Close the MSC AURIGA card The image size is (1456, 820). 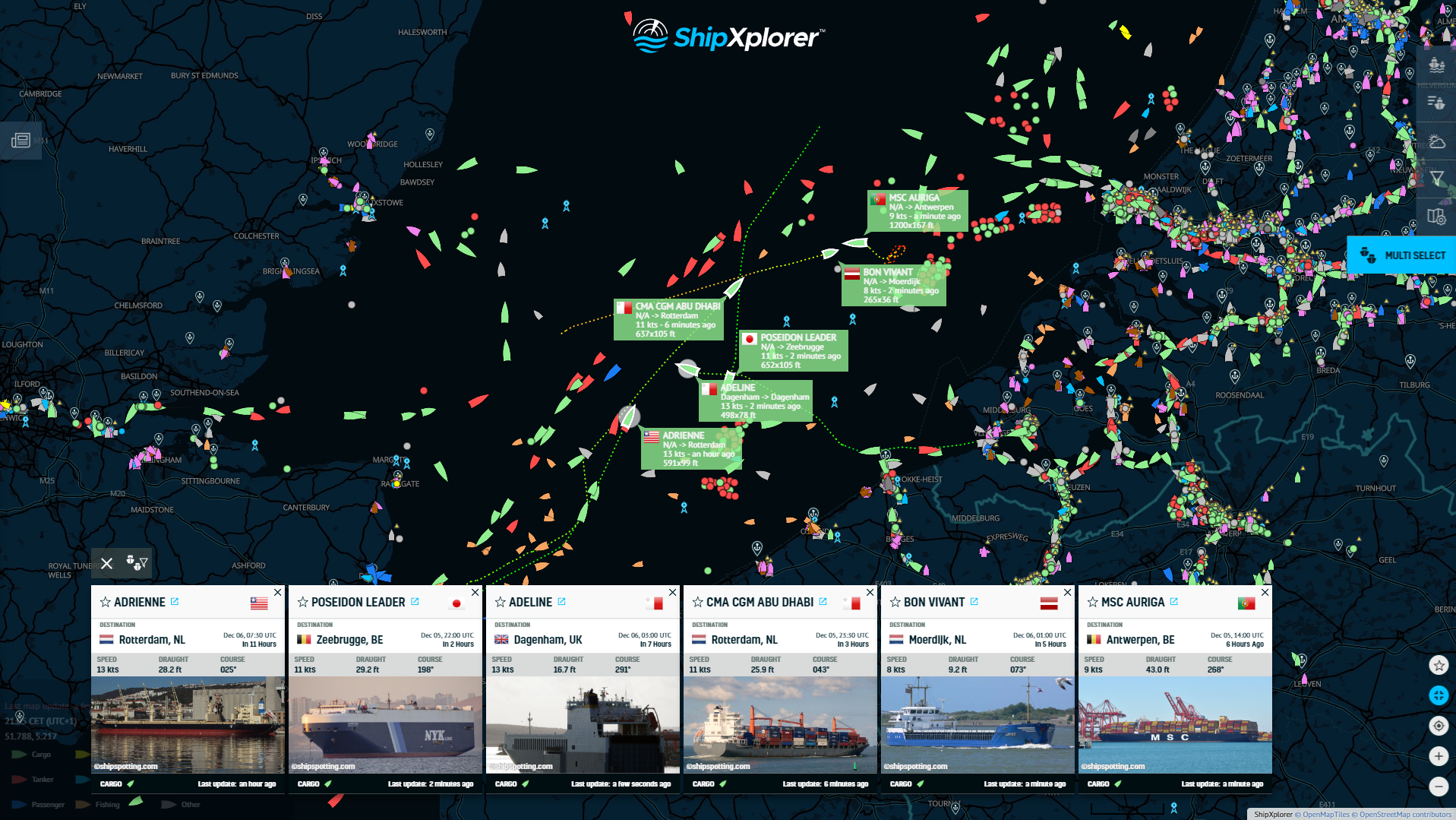1265,592
